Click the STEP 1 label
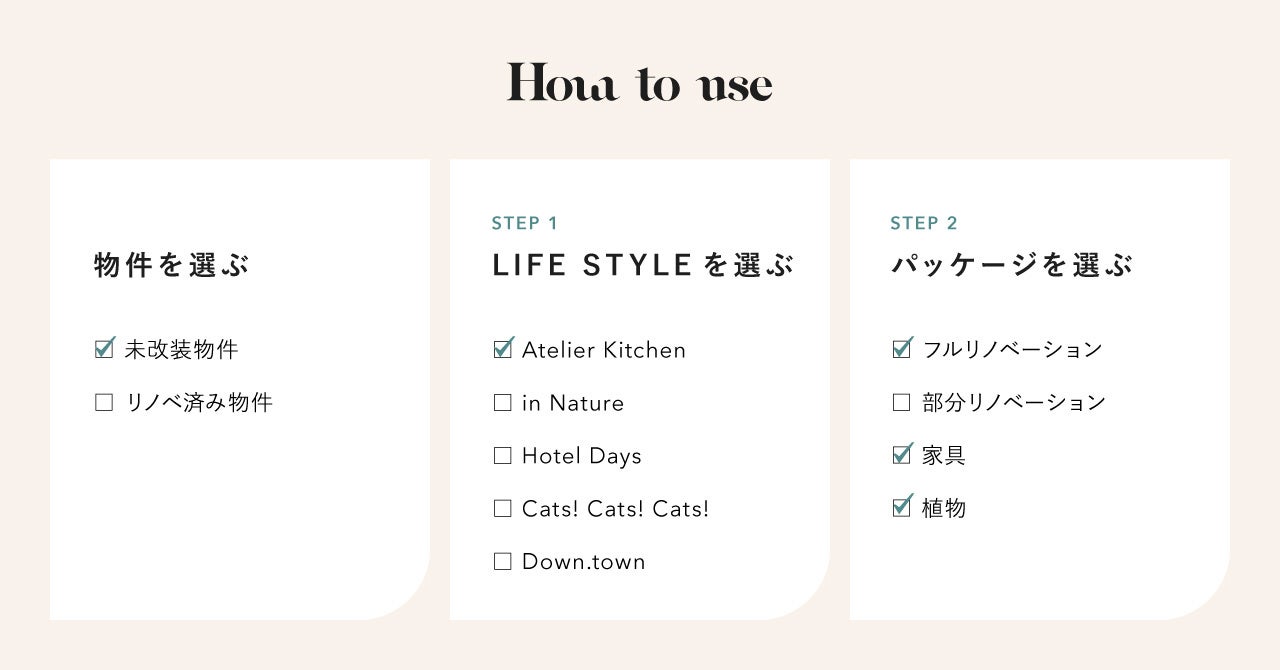Image resolution: width=1280 pixels, height=670 pixels. click(x=525, y=223)
